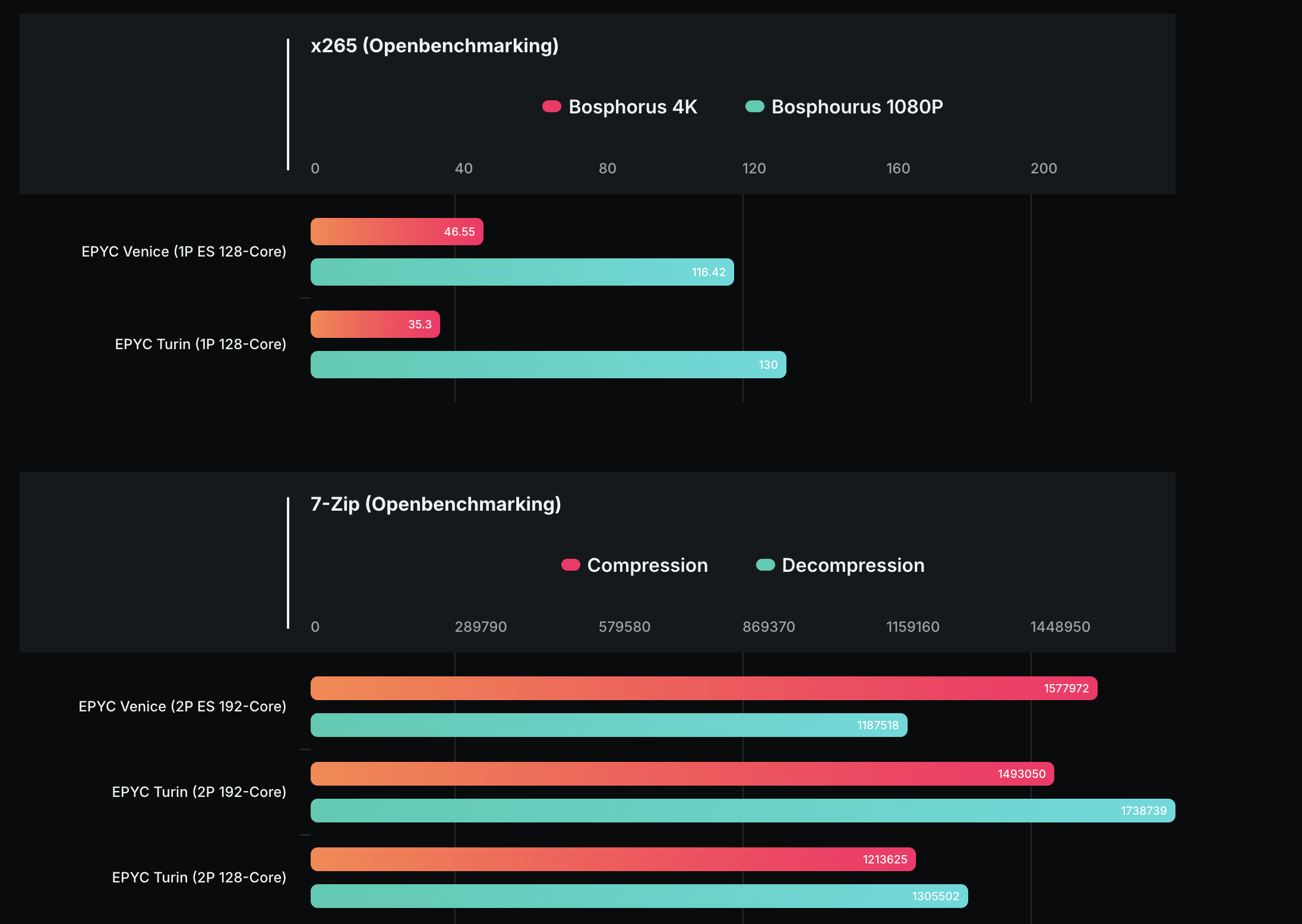This screenshot has height=924, width=1302.
Task: Click the 1213625 compression bar
Action: [x=612, y=859]
